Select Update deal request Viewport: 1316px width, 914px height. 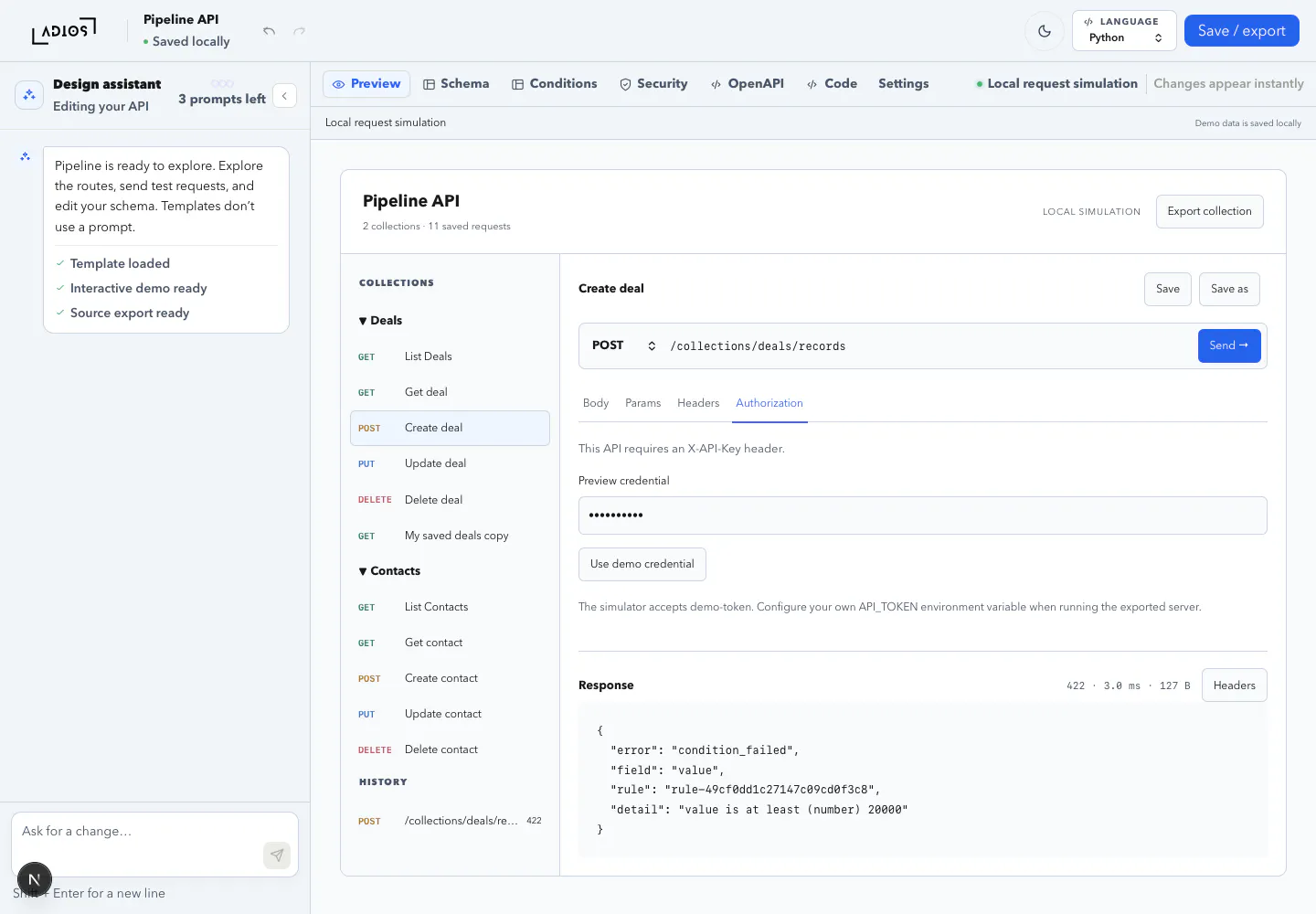tap(450, 463)
